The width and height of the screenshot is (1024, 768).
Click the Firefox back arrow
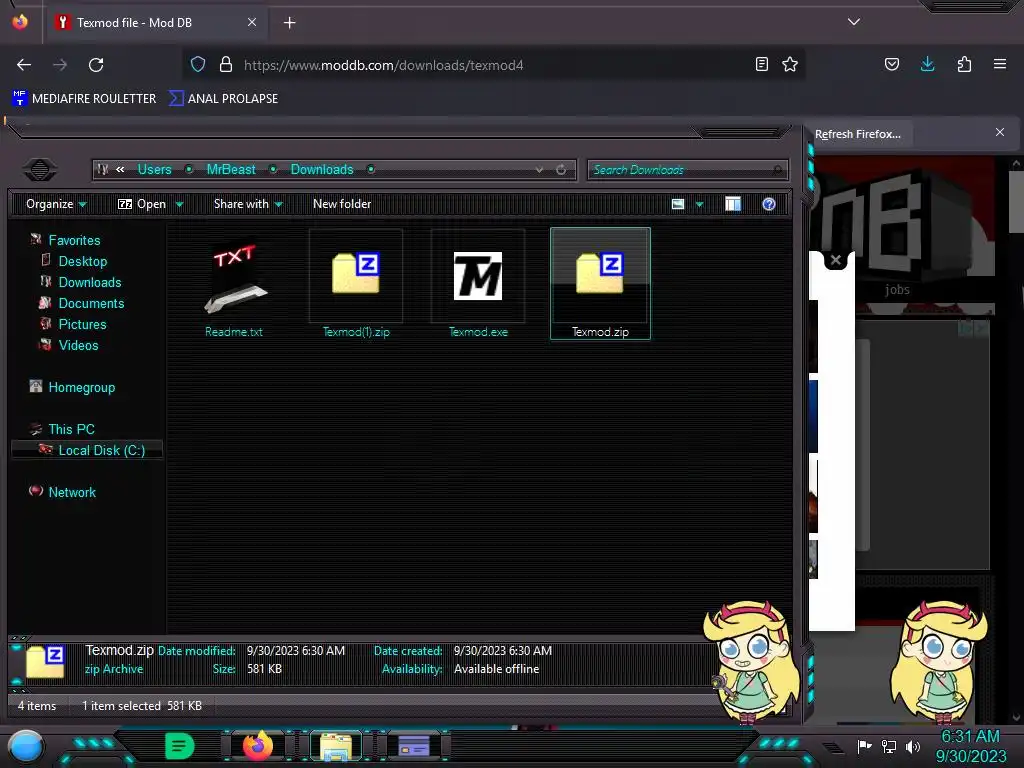[24, 65]
